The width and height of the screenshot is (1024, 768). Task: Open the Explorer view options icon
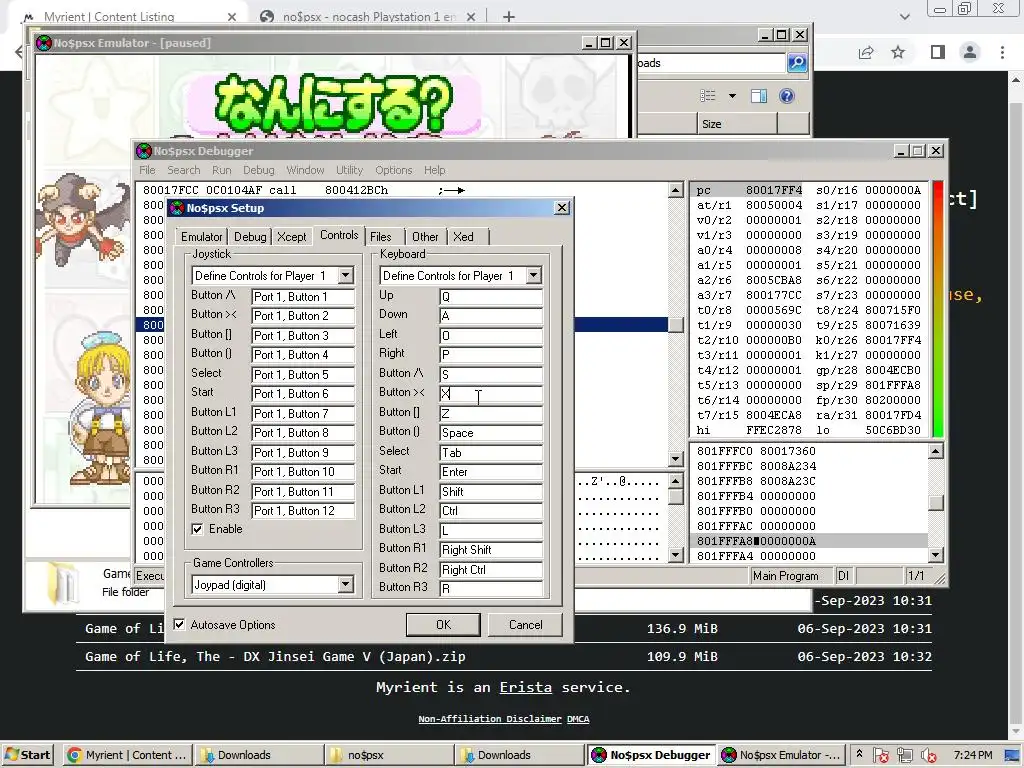pos(708,96)
